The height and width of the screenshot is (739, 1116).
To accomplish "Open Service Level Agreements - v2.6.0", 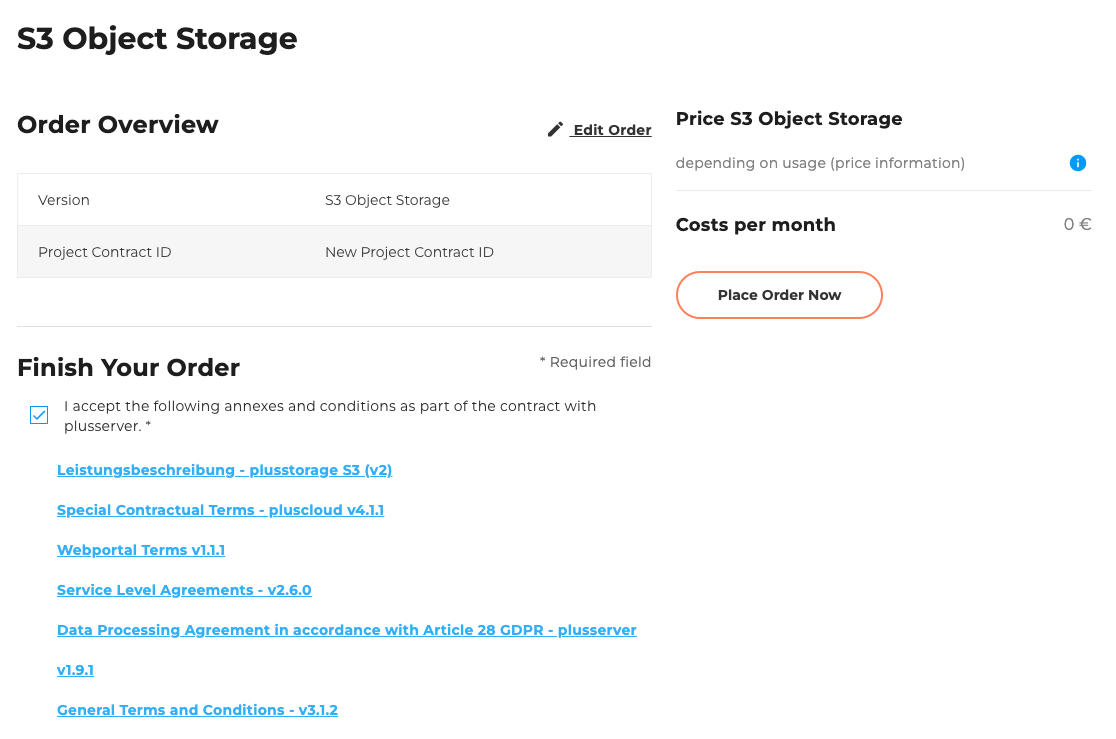I will click(x=184, y=589).
